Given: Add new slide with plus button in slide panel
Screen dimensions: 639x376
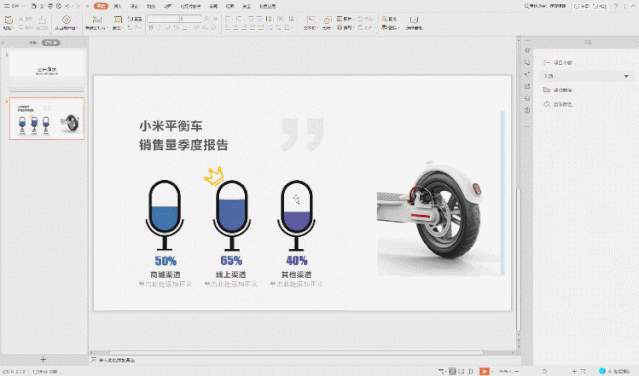Looking at the screenshot, I should pos(43,359).
